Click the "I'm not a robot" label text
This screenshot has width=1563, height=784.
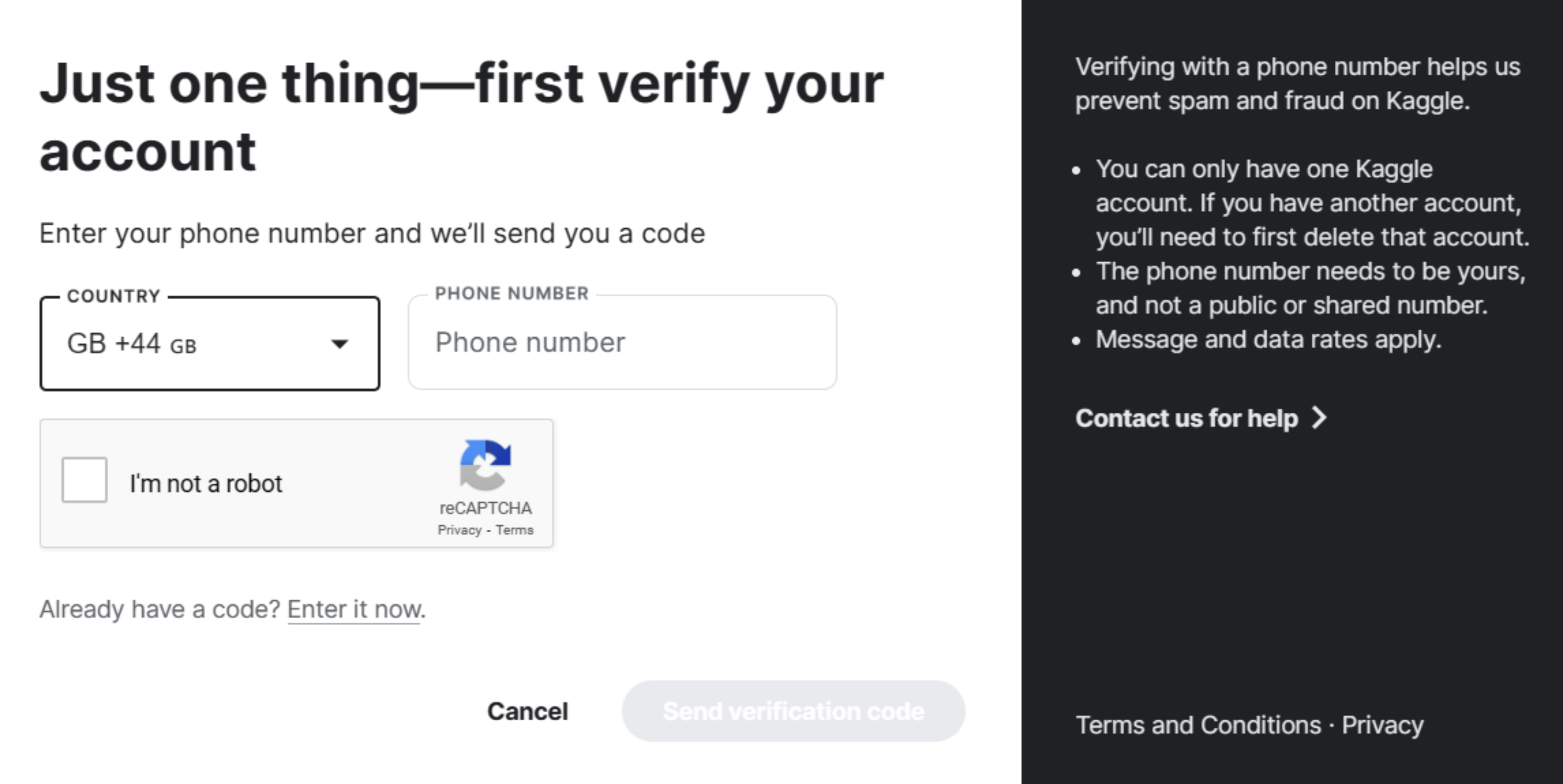click(x=206, y=483)
